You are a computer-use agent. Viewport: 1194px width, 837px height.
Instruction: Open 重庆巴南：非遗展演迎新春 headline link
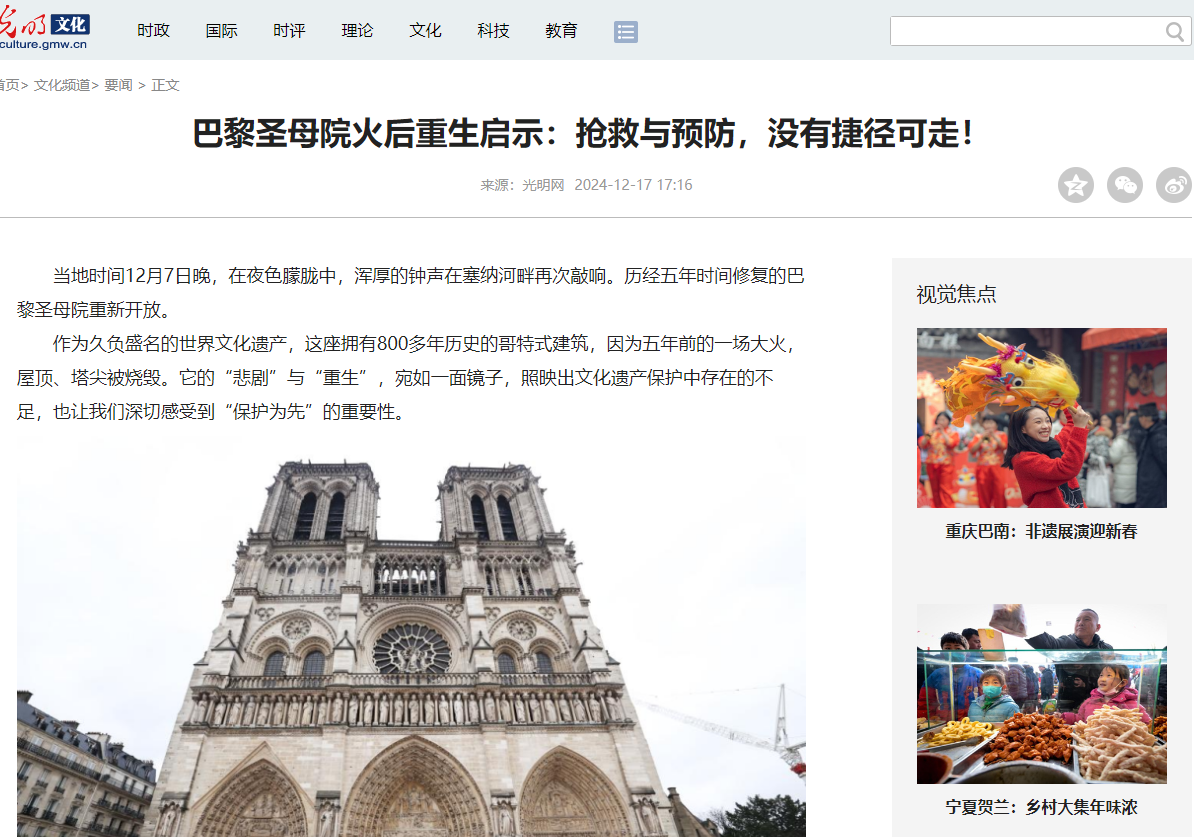1041,532
